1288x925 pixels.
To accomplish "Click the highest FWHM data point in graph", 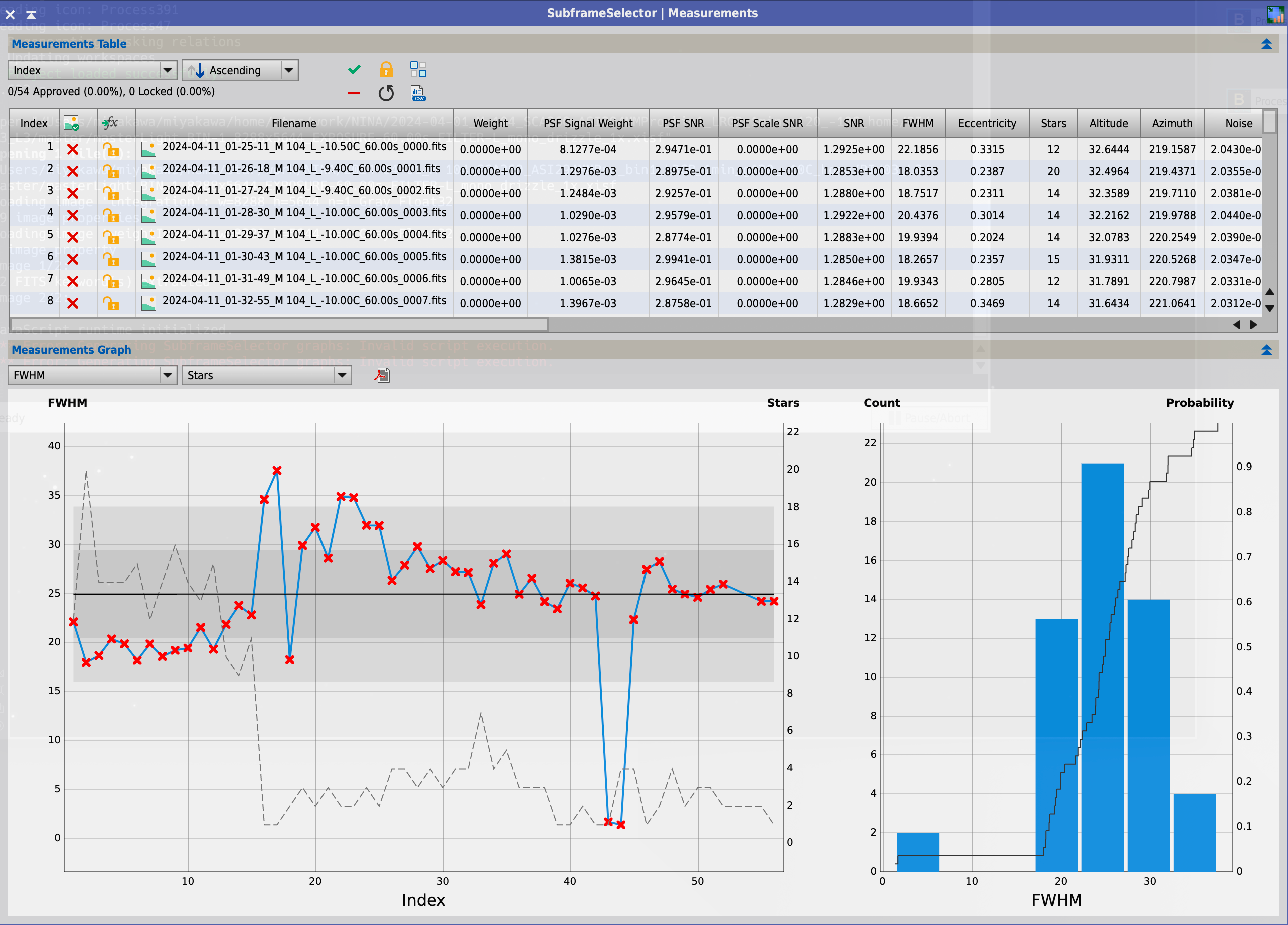I will pyautogui.click(x=277, y=471).
